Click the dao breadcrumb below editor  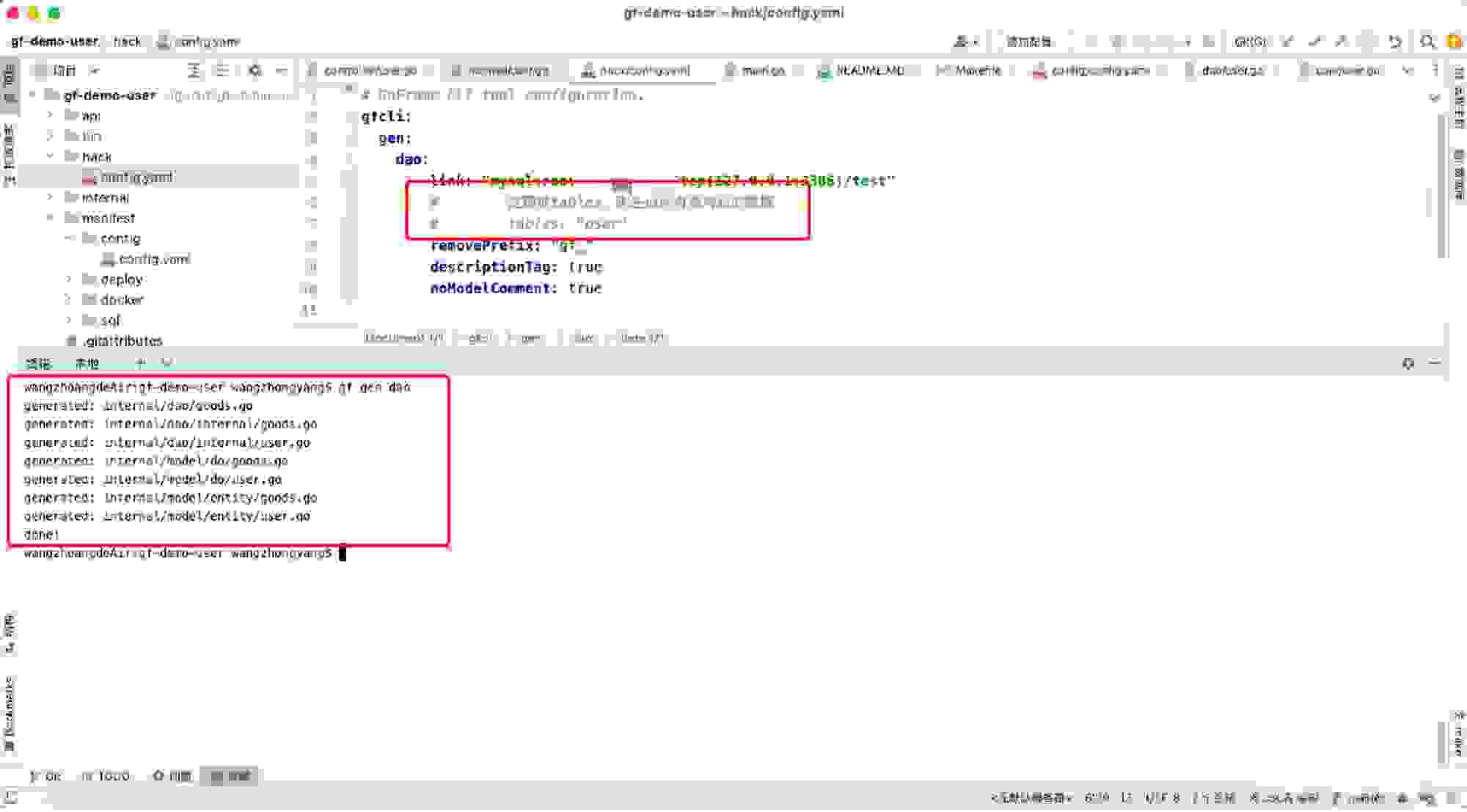point(584,338)
